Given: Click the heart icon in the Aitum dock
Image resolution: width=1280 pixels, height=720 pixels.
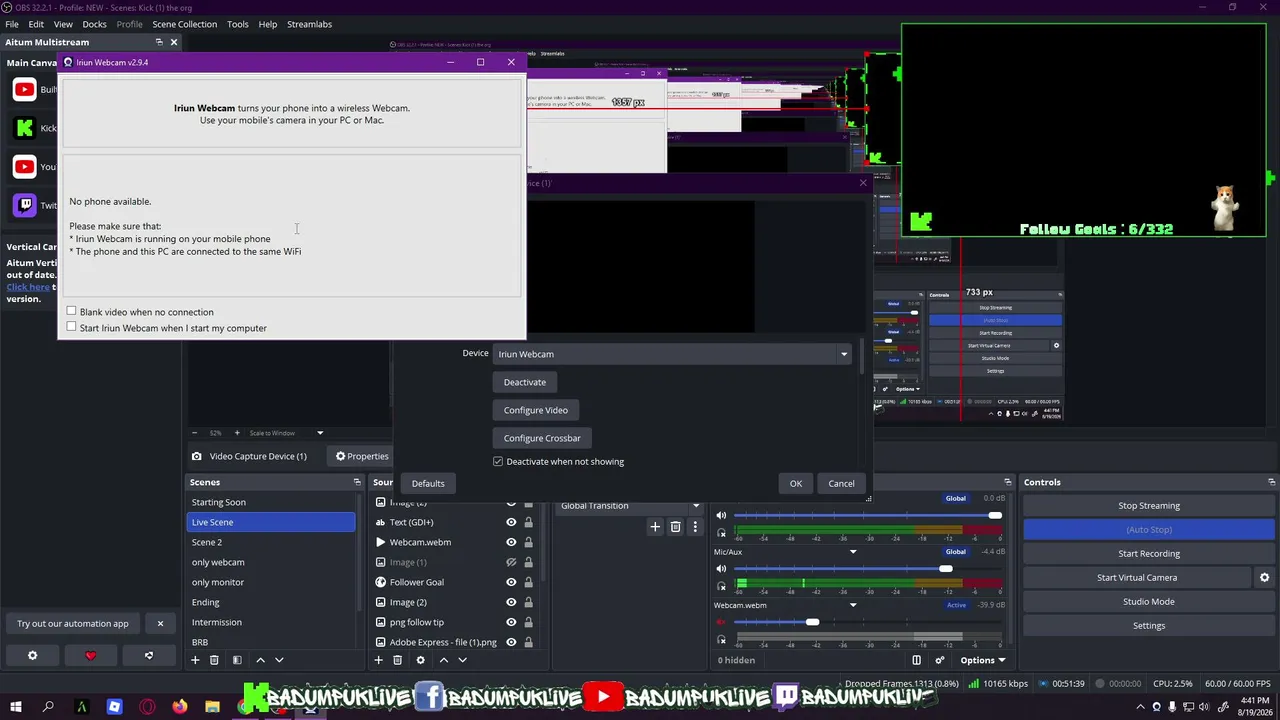Looking at the screenshot, I should pyautogui.click(x=90, y=656).
